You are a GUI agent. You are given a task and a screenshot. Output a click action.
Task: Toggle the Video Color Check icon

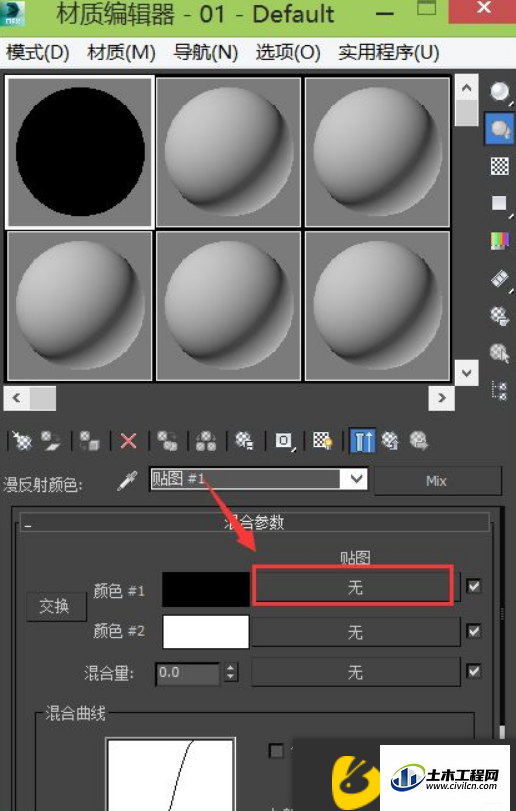click(x=499, y=241)
